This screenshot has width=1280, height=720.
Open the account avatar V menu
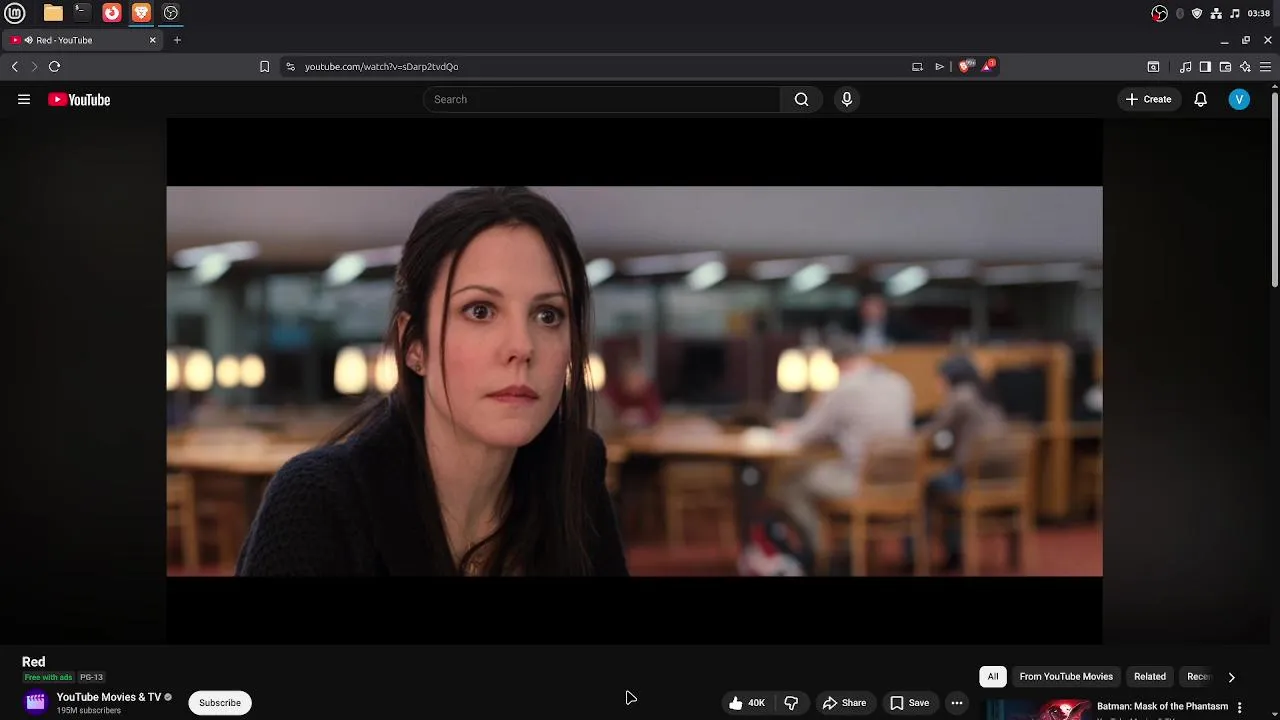pos(1239,99)
